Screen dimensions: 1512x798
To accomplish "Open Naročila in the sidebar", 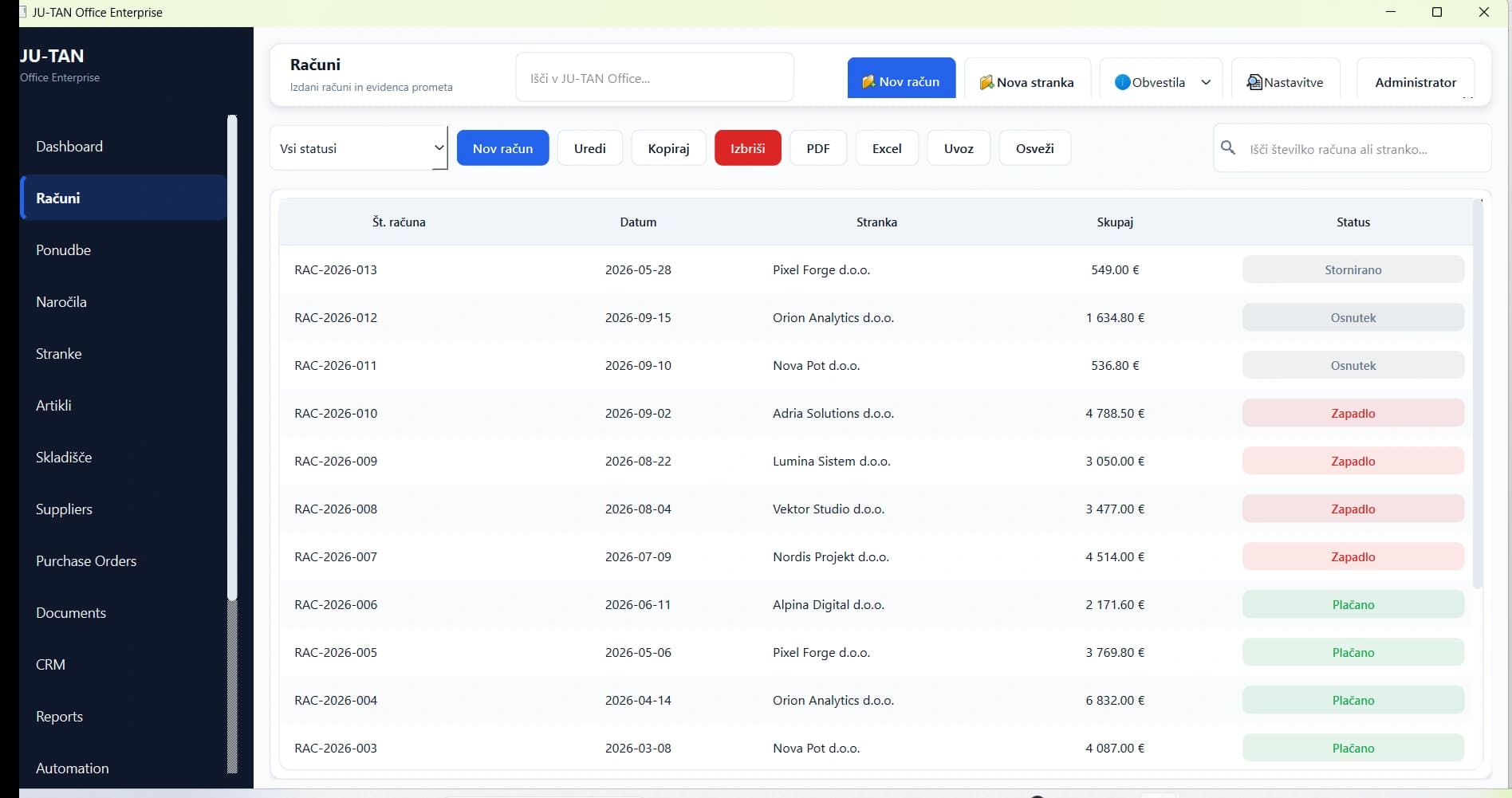I will pos(124,302).
